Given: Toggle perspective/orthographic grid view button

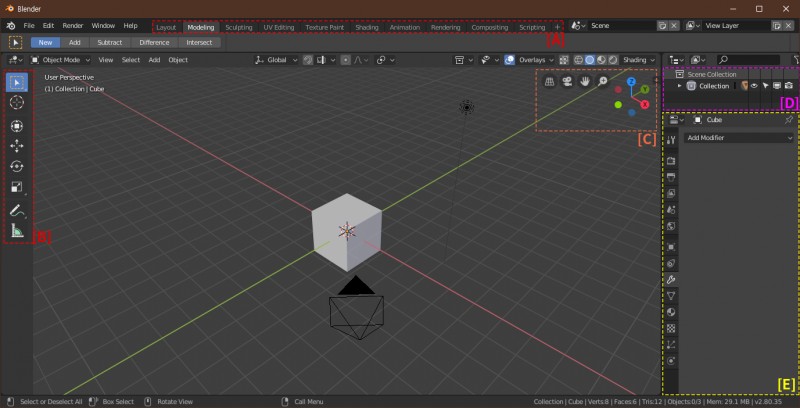Looking at the screenshot, I should [549, 81].
